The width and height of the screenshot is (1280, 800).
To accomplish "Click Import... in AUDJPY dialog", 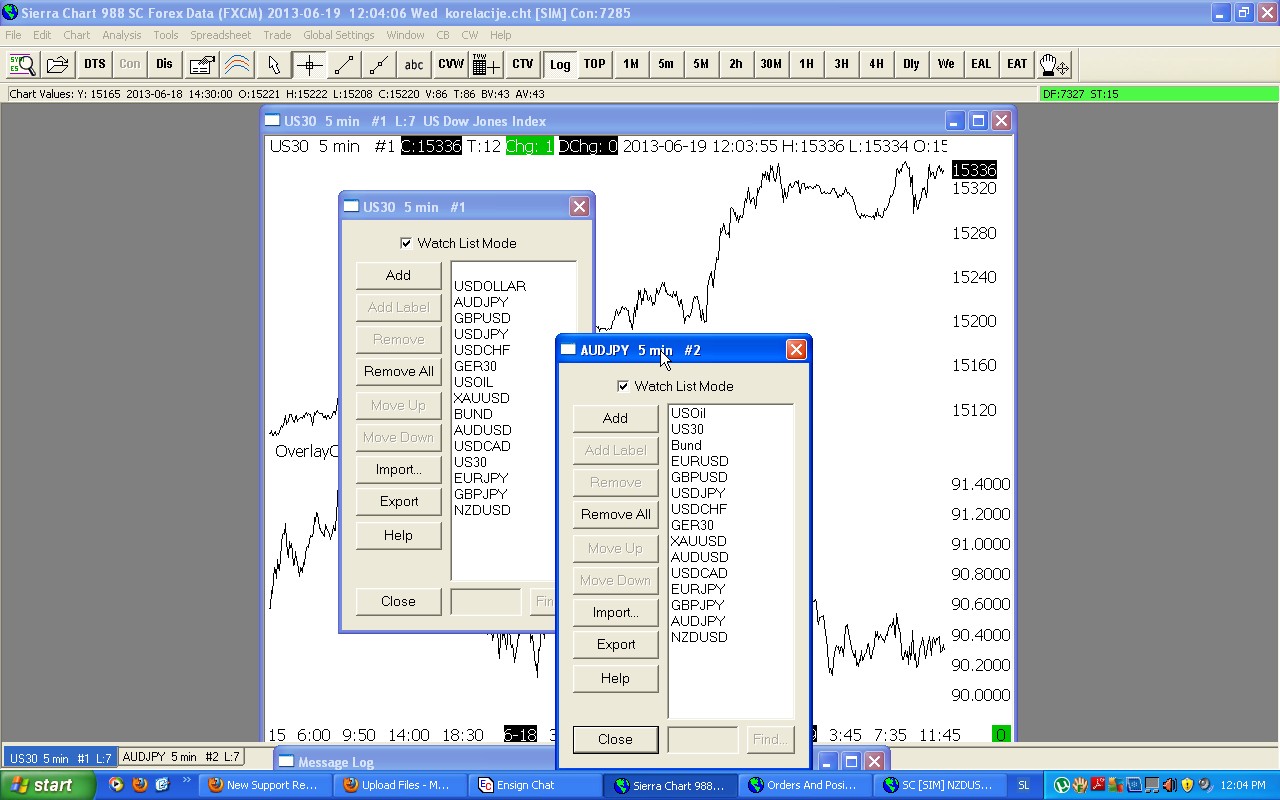I will (615, 612).
